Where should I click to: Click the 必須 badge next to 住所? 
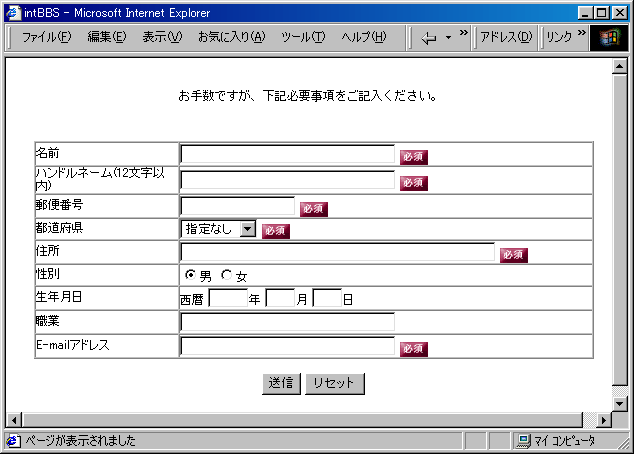[x=514, y=255]
